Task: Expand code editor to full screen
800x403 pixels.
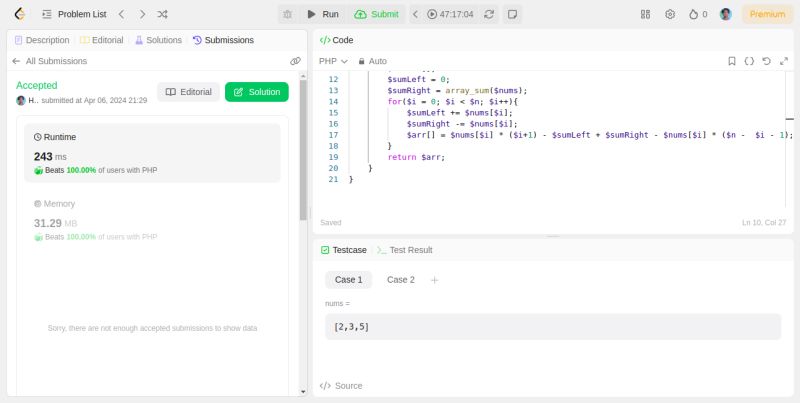Action: click(783, 61)
